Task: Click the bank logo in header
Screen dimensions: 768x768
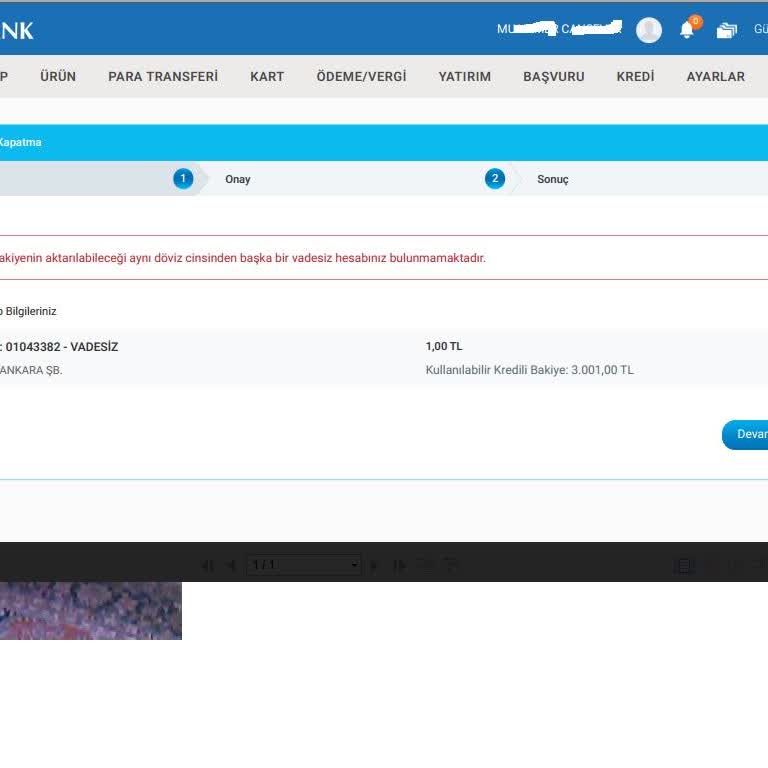Action: tap(17, 31)
